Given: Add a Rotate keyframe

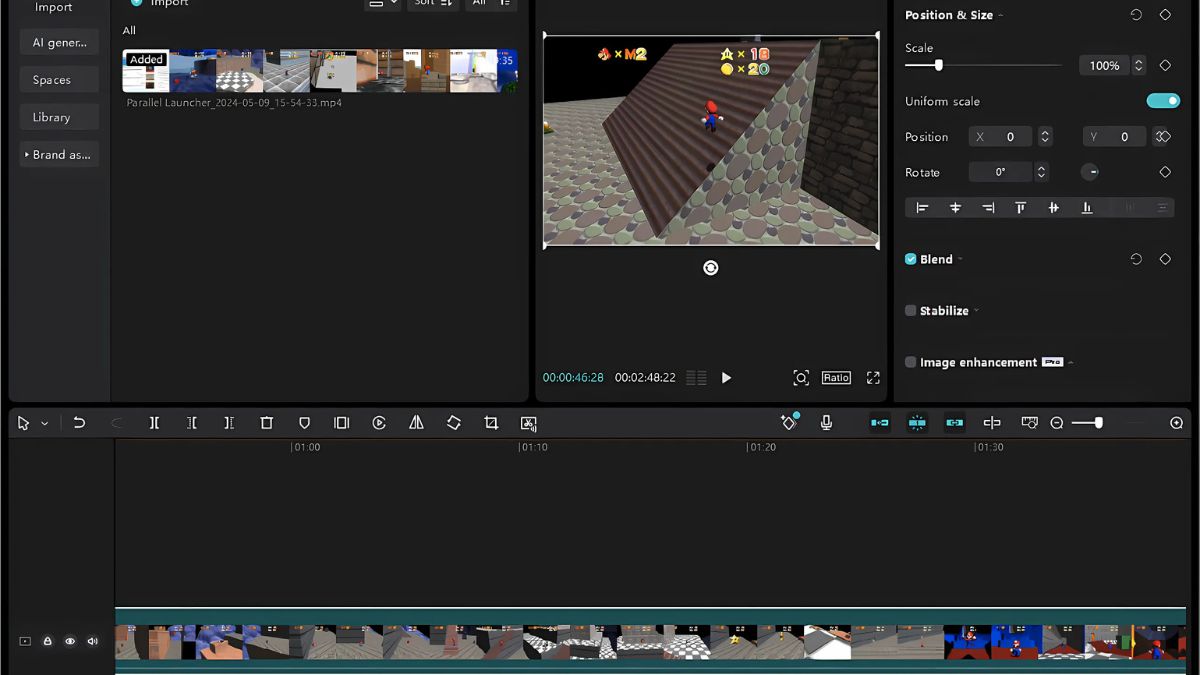Looking at the screenshot, I should pos(1165,172).
